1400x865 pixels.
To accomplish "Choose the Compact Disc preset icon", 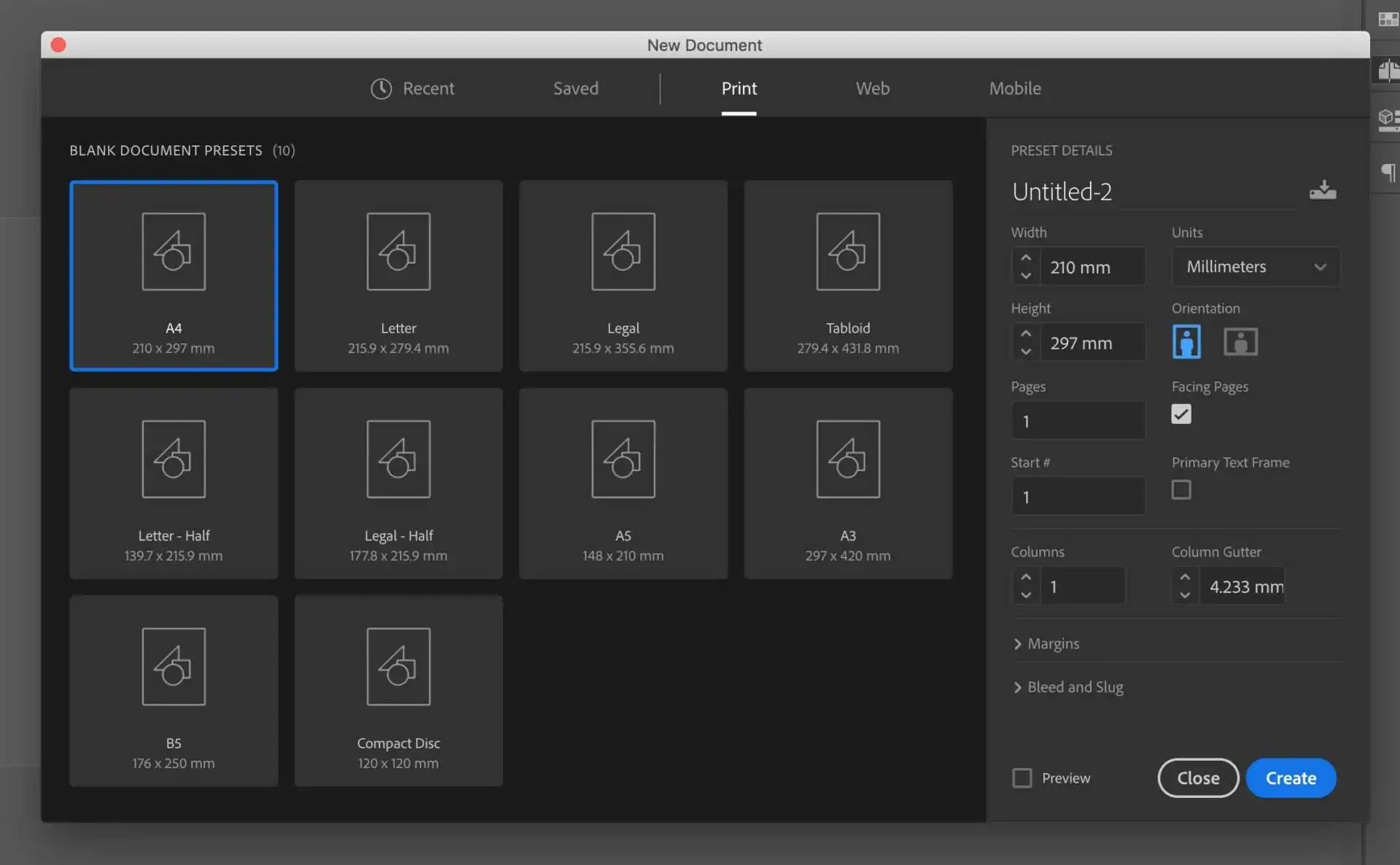I will click(398, 667).
